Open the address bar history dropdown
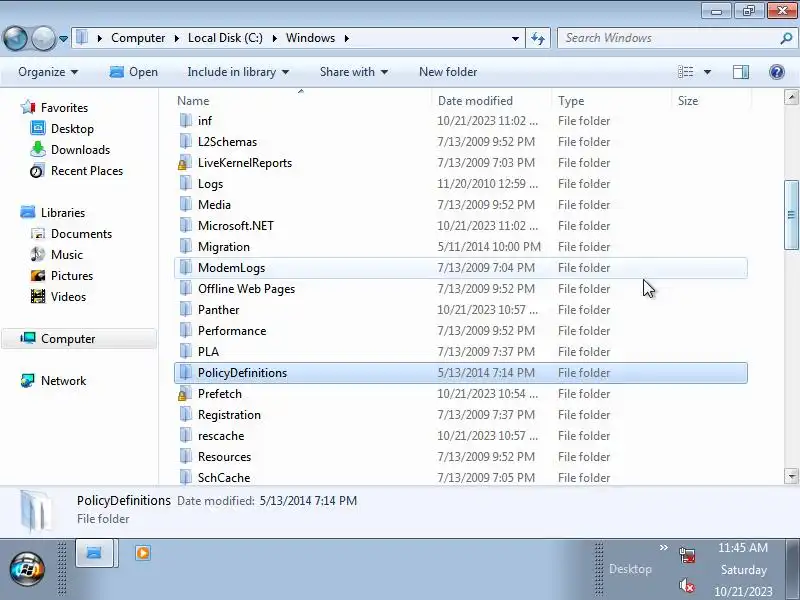Viewport: 800px width, 600px height. click(515, 38)
